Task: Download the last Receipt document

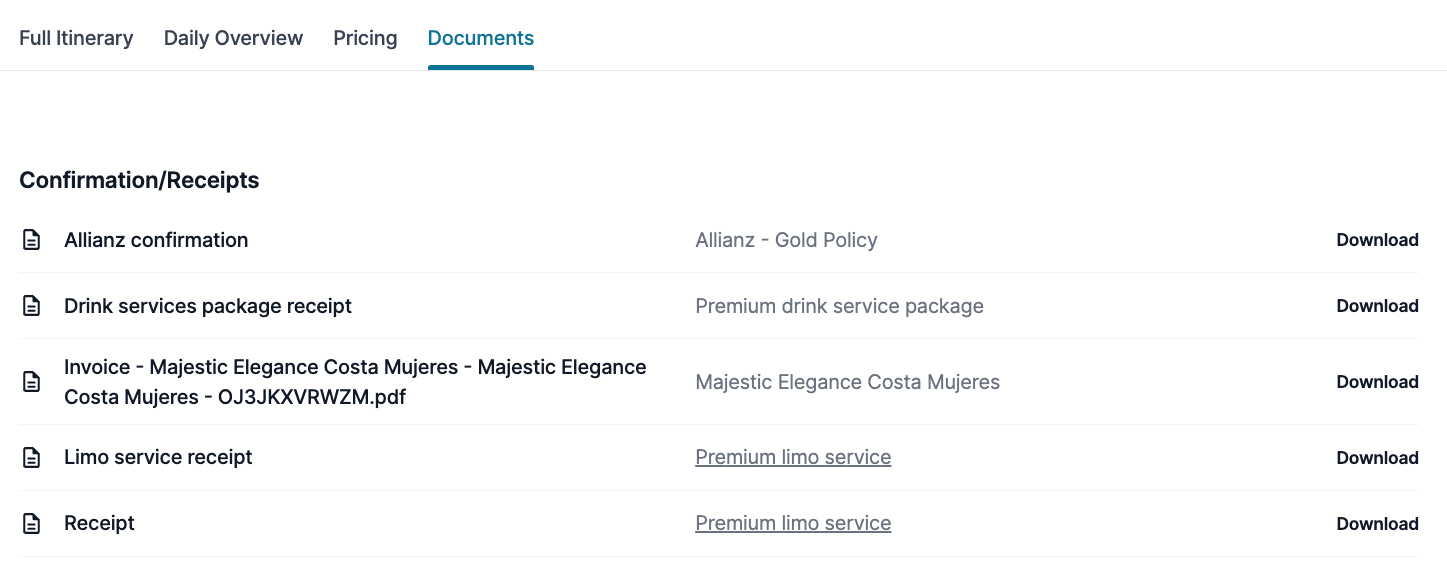Action: click(1377, 524)
